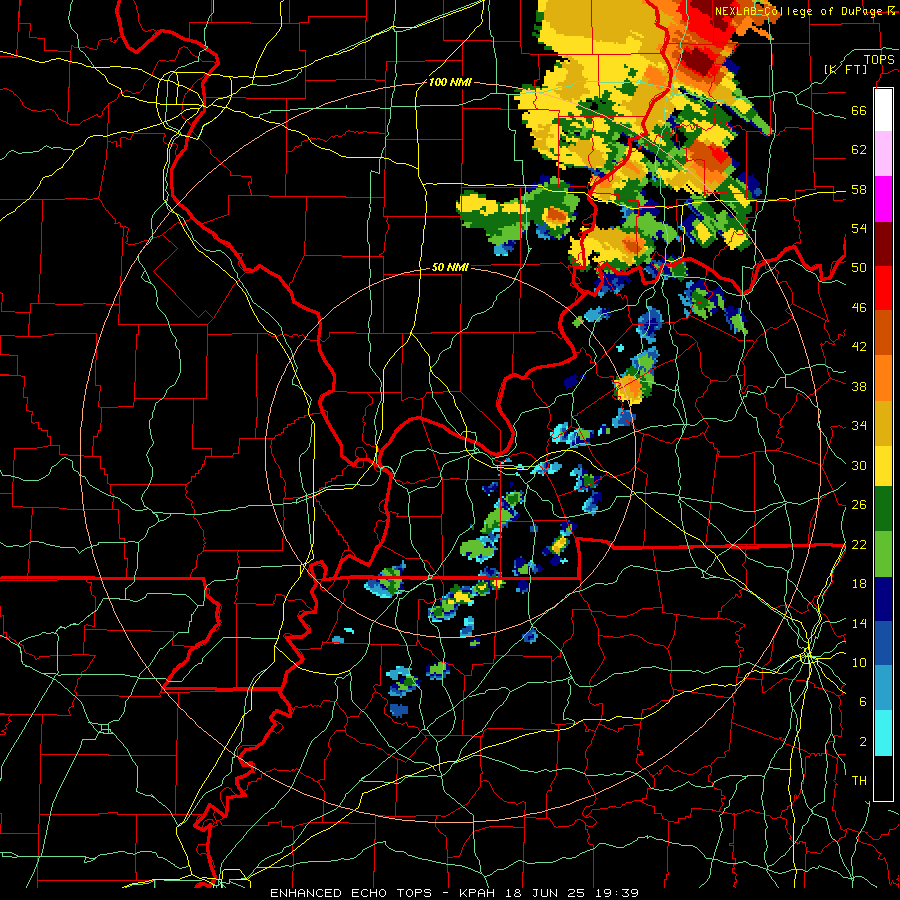Pick the cyan legend swatch
The image size is (900, 900).
883,732
